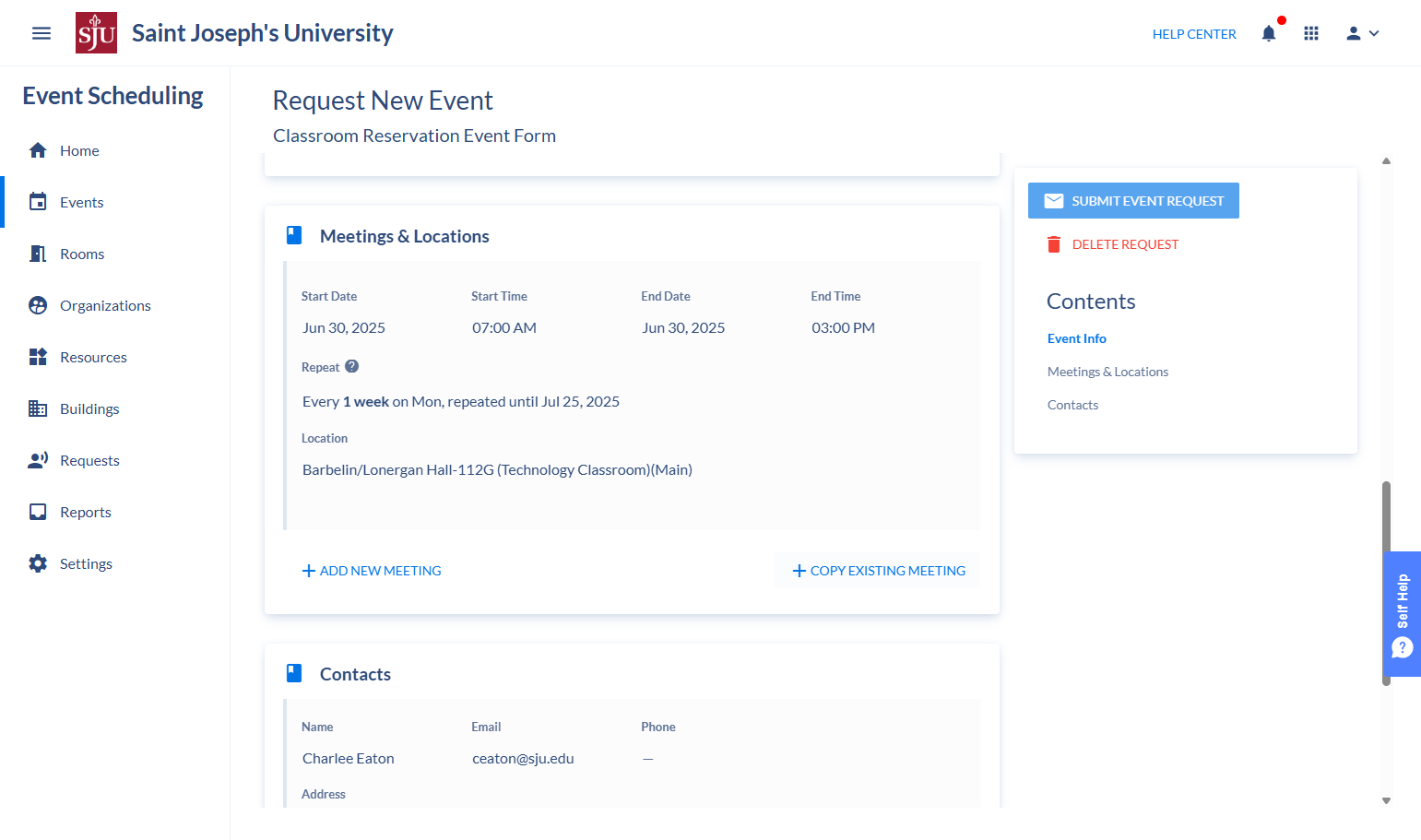1421x840 pixels.
Task: Navigate to Rooms section
Action: tap(82, 254)
